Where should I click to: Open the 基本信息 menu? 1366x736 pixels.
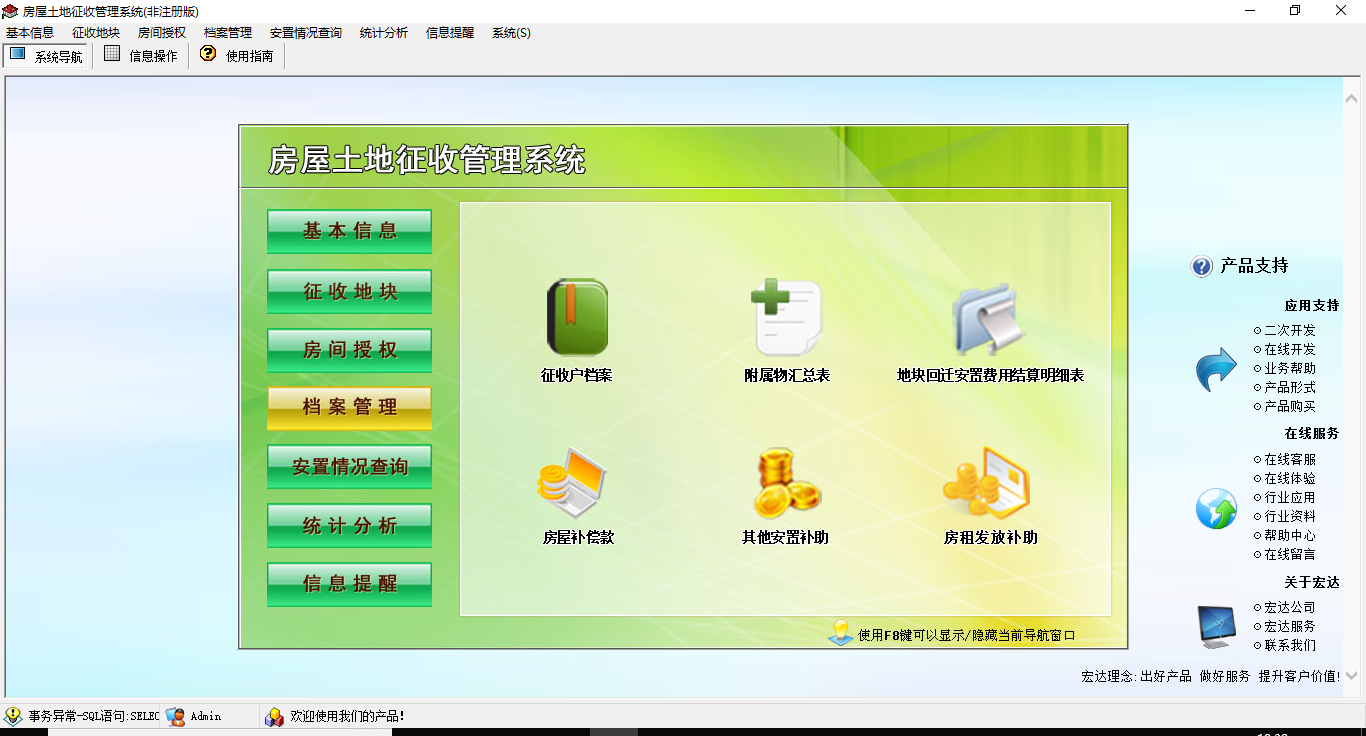(x=30, y=33)
